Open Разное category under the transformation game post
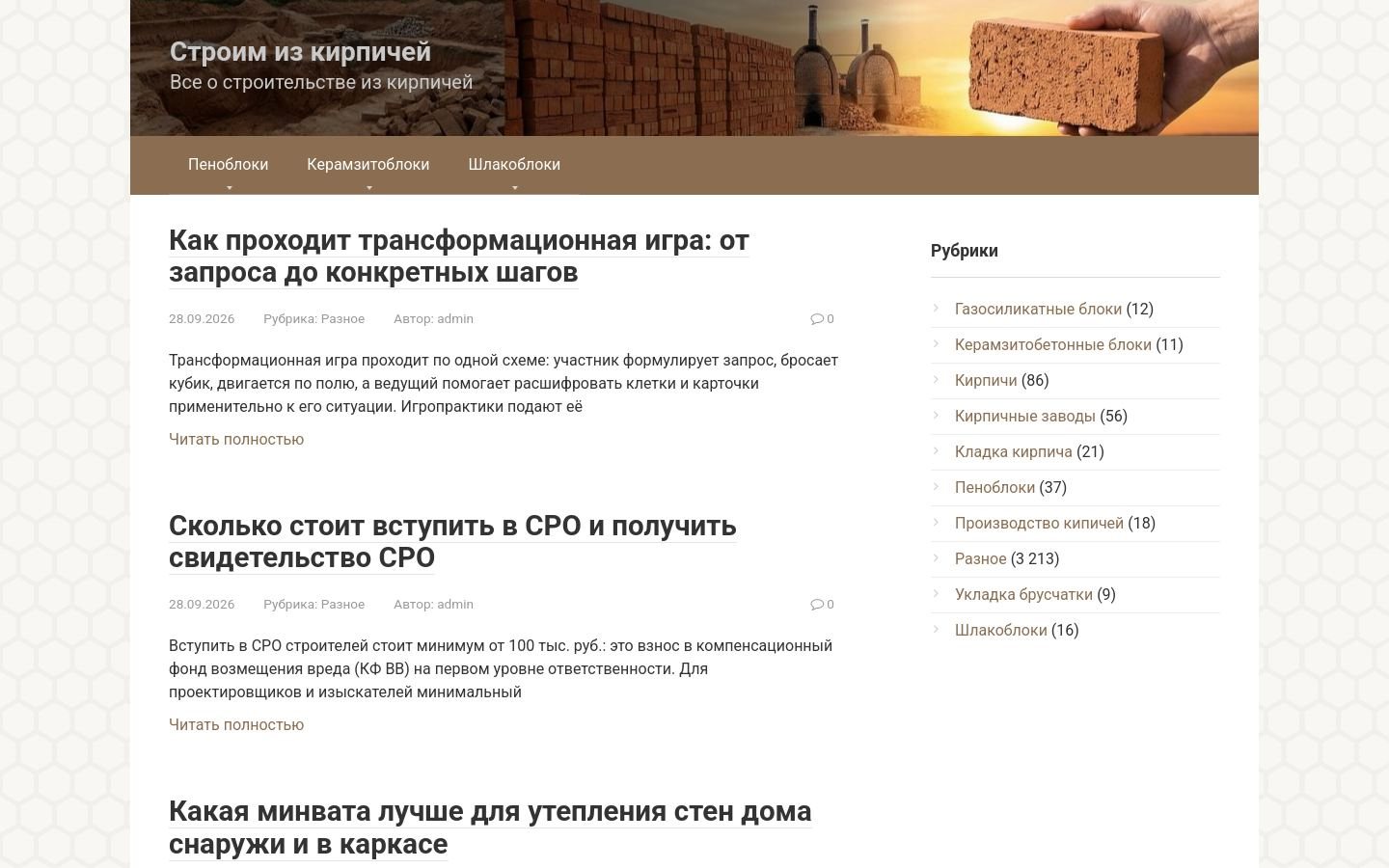Image resolution: width=1389 pixels, height=868 pixels. point(342,318)
